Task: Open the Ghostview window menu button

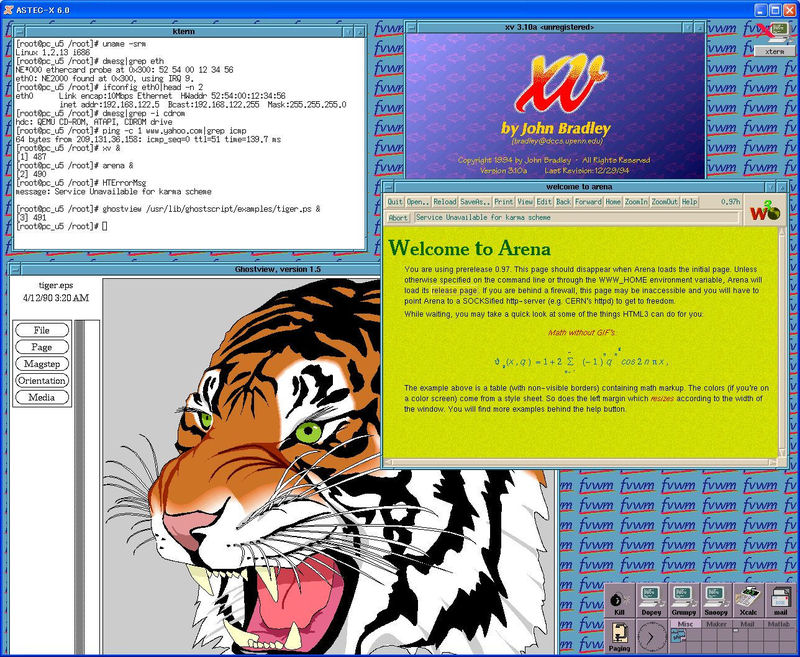Action: coord(15,269)
